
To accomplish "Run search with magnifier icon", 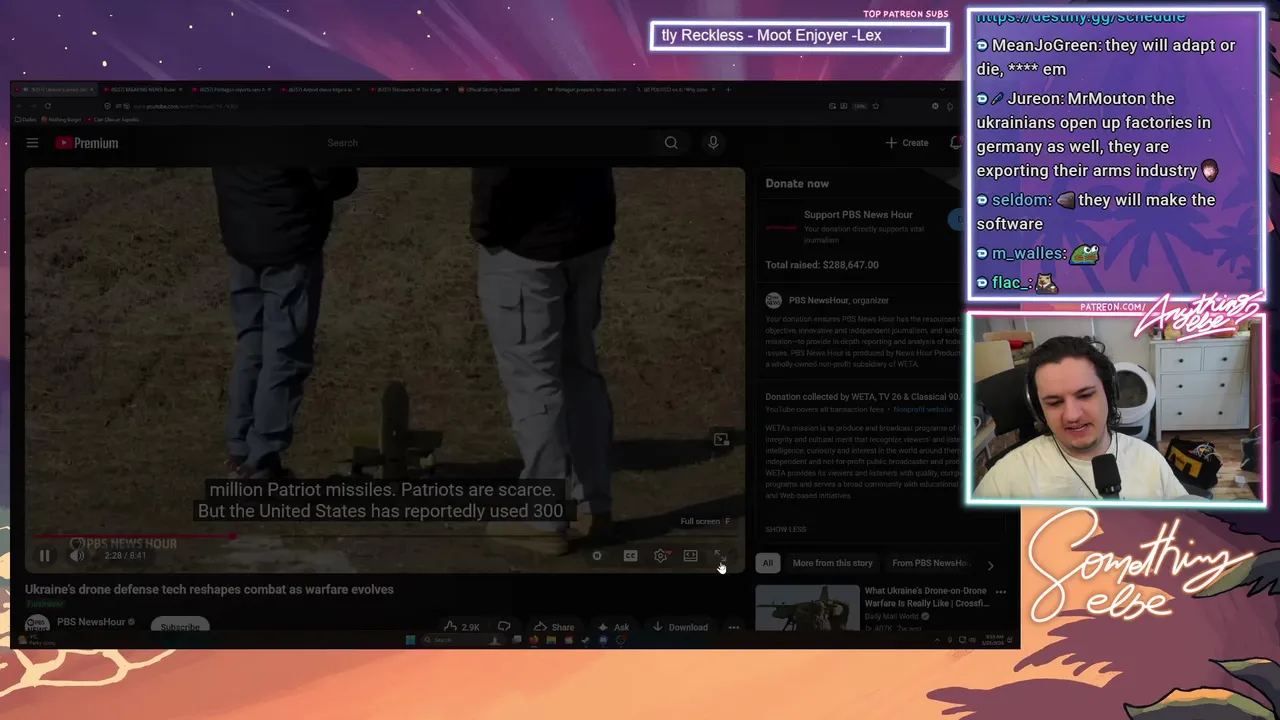I will (x=671, y=143).
